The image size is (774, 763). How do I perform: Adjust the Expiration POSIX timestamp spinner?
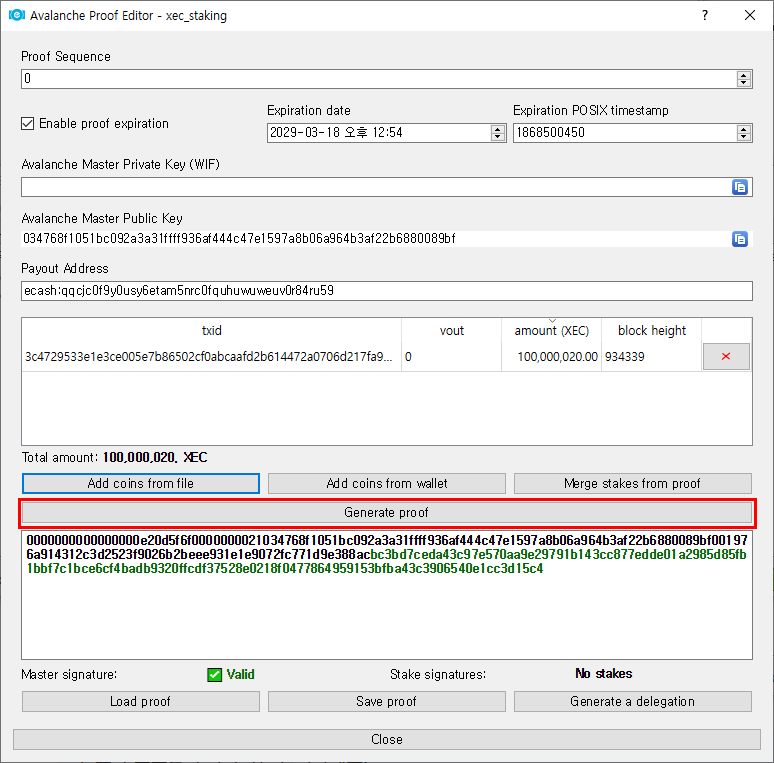coord(743,132)
